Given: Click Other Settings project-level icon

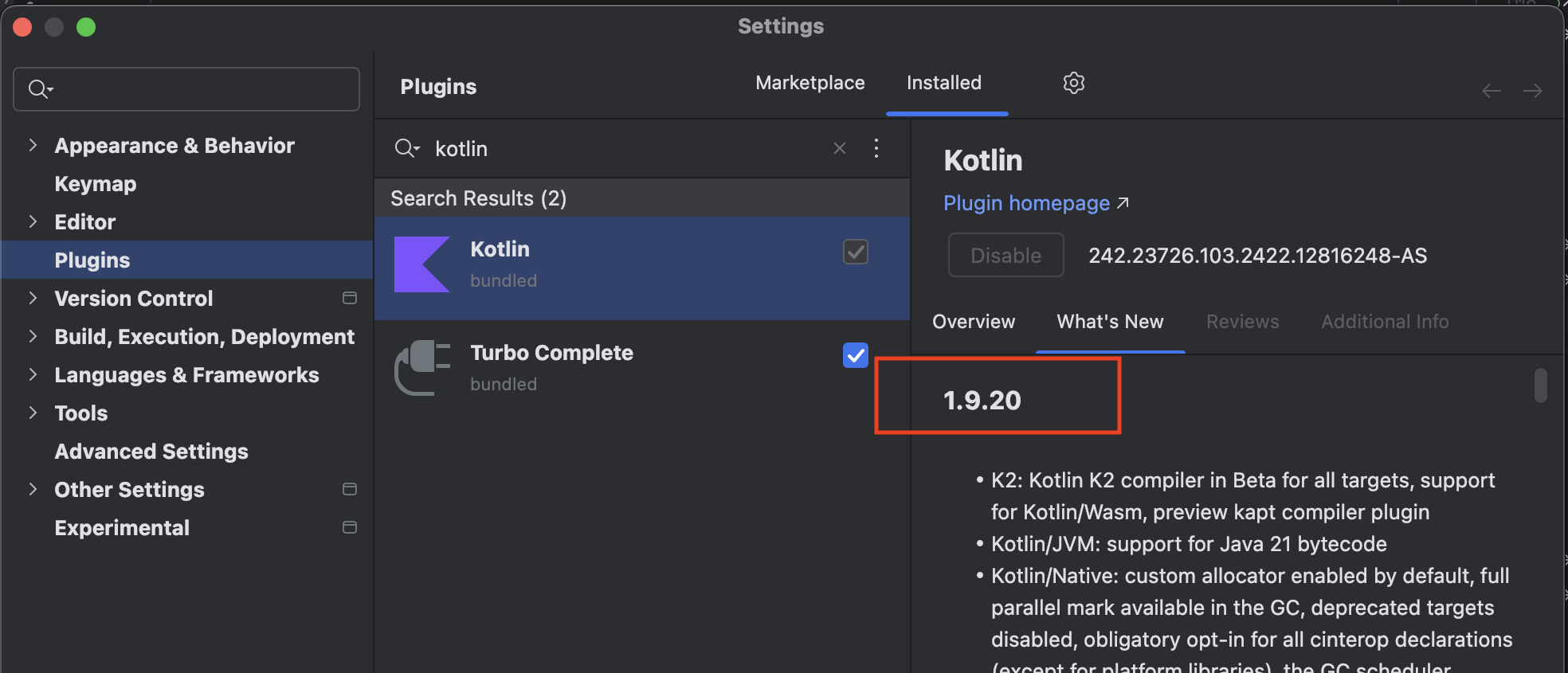Looking at the screenshot, I should [x=349, y=489].
